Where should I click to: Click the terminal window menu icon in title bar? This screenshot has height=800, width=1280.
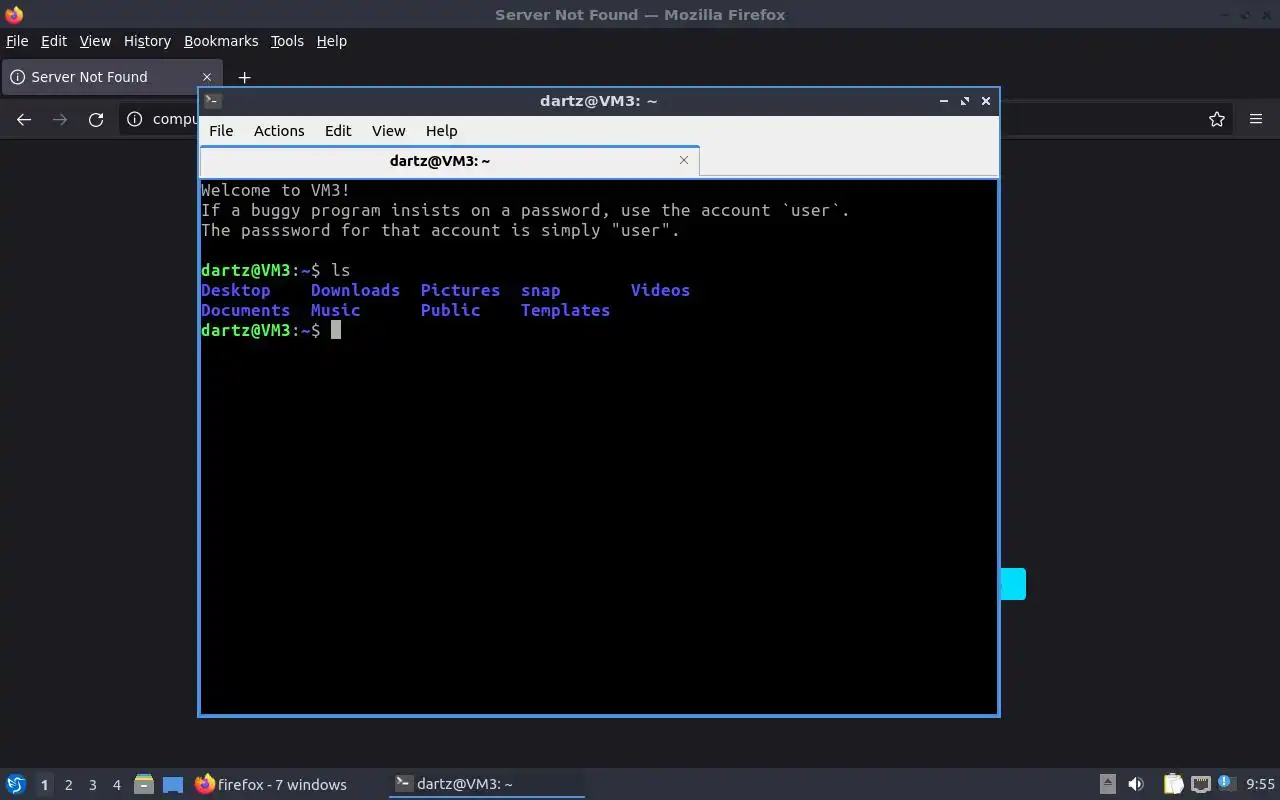tap(212, 101)
